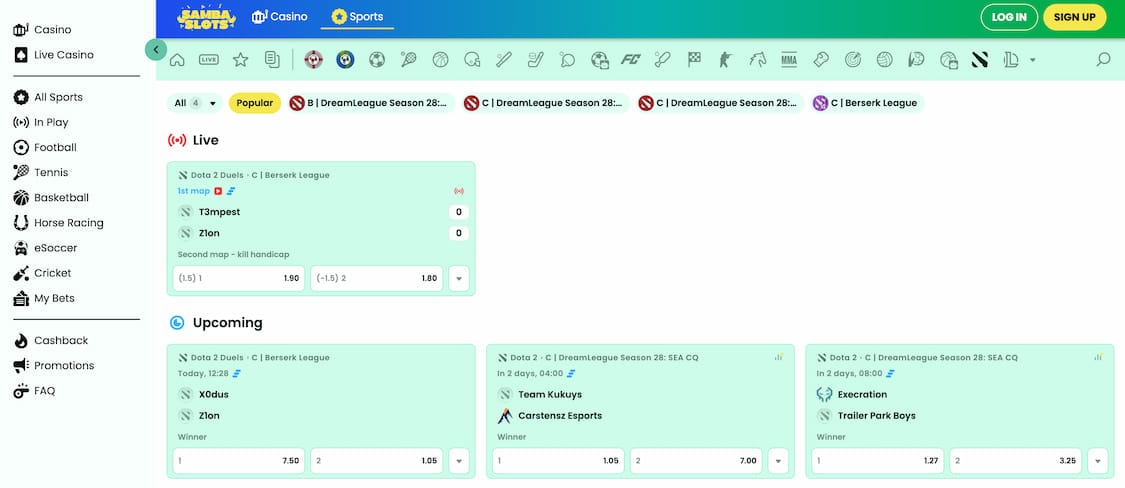Pick Carstensz Esports winner odds 7.00
The width and height of the screenshot is (1125, 488).
(696, 461)
